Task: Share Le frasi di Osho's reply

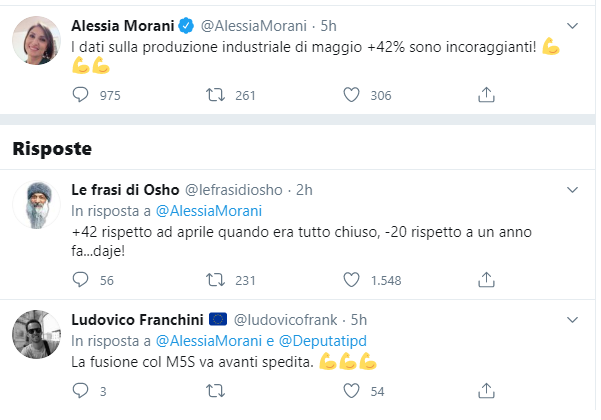Action: coord(486,280)
